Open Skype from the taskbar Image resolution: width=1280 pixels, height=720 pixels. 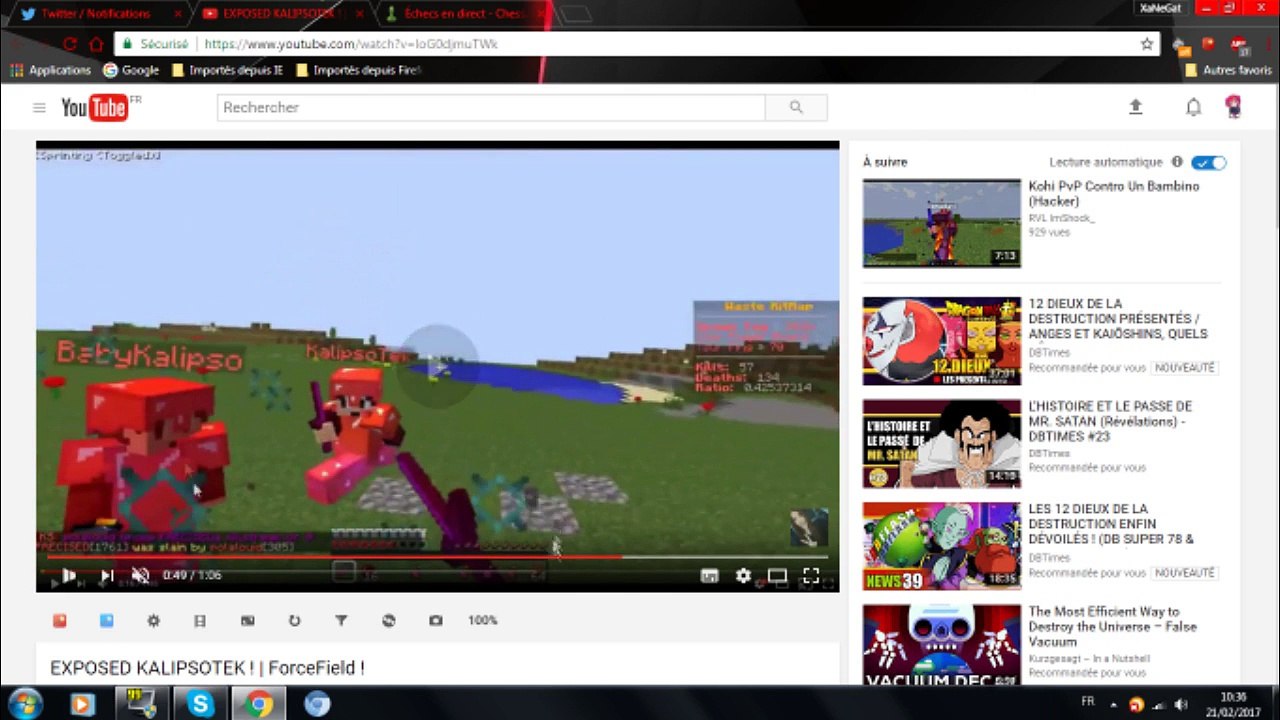200,704
